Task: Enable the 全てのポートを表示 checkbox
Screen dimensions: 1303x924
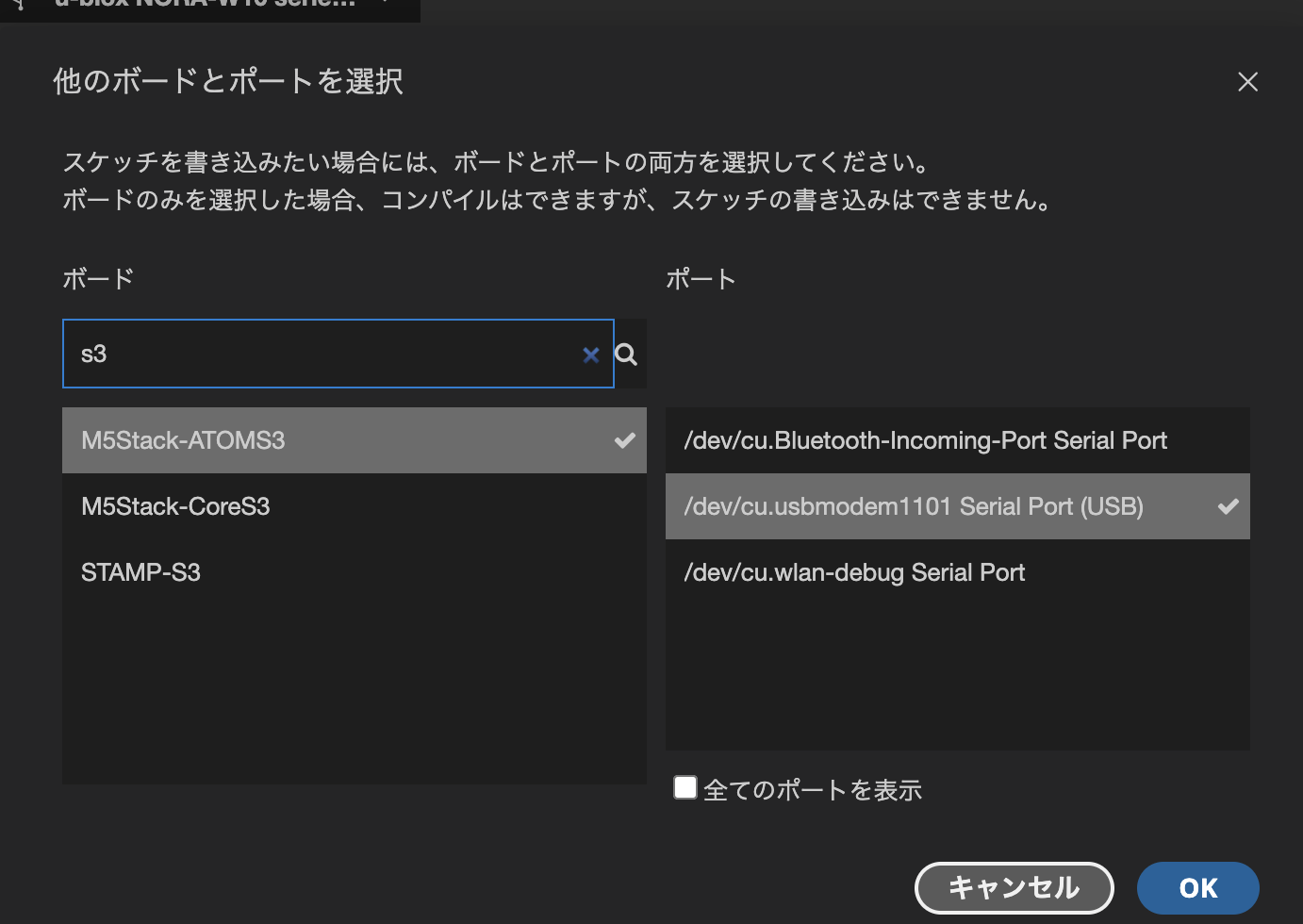Action: [x=685, y=787]
